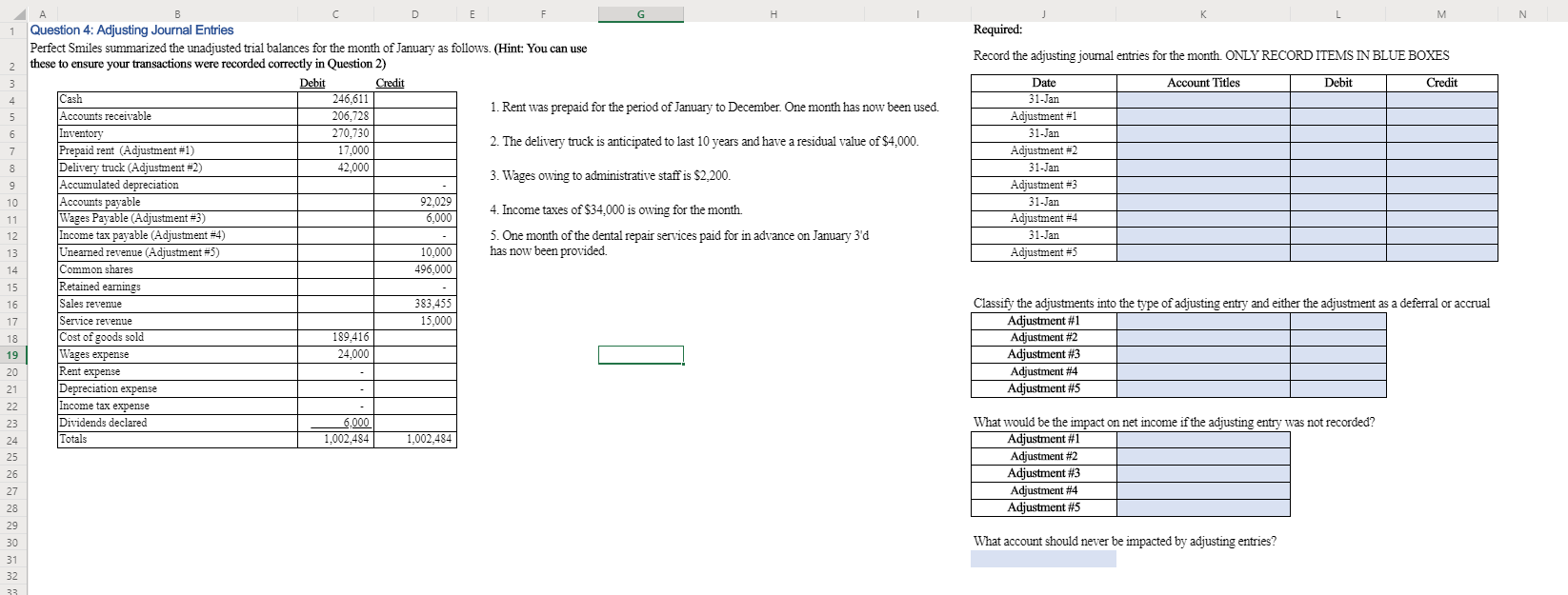Click Accounts payable credit 92,029
Screen dimensions: 1568x595
click(x=436, y=202)
